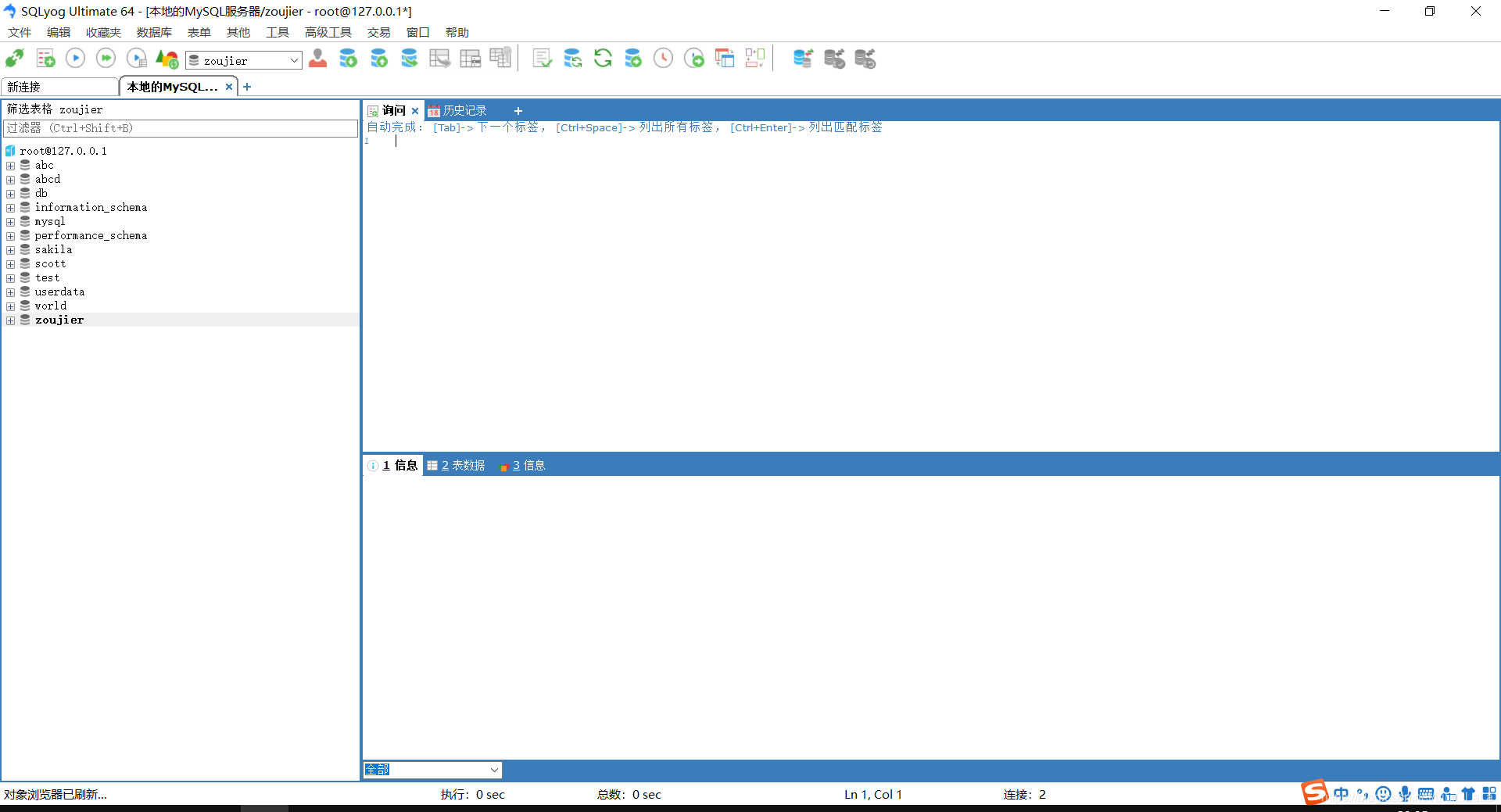The width and height of the screenshot is (1501, 812).
Task: Click inside the SQL query editor area
Action: pos(930,293)
